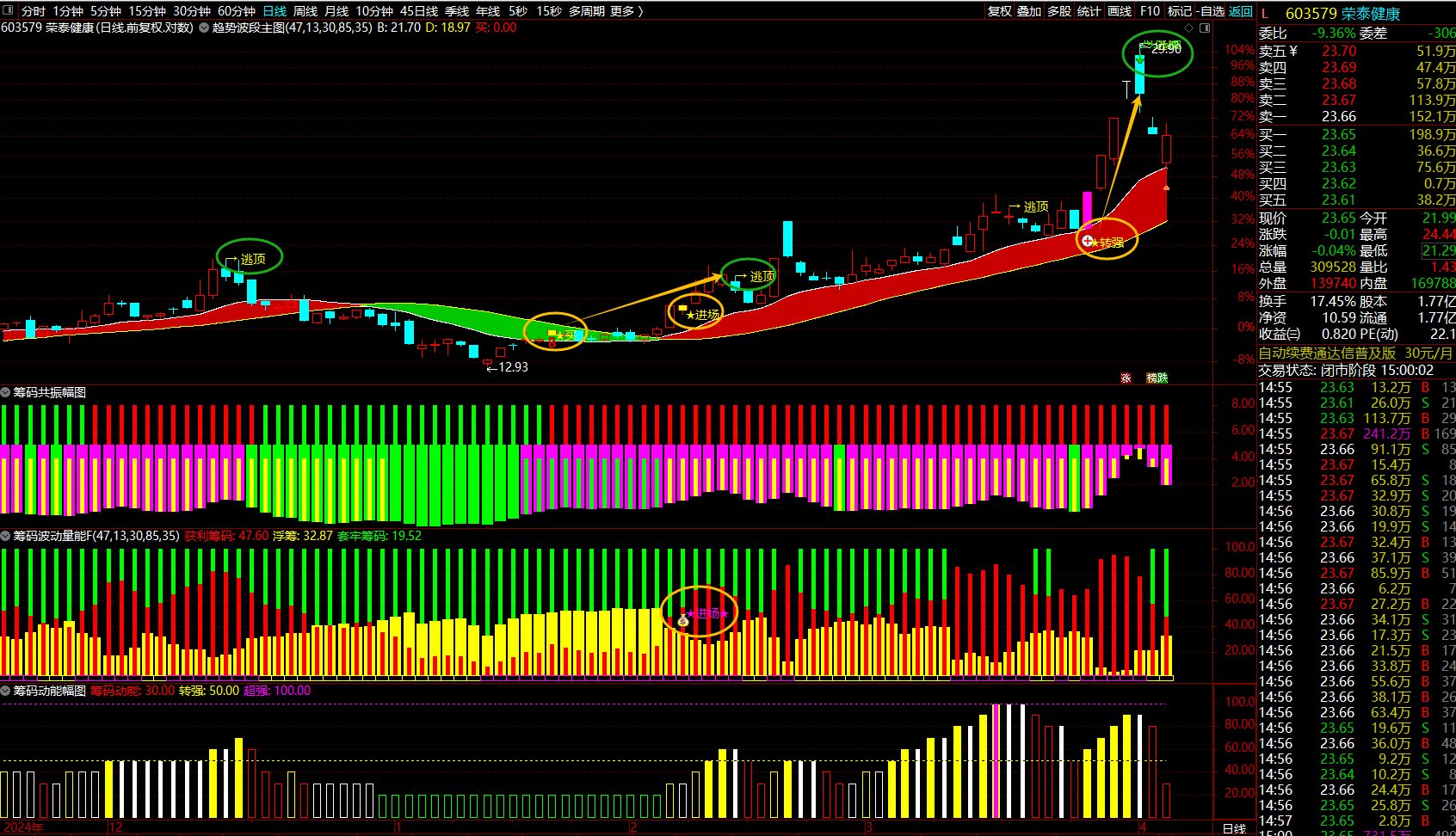Select the 5秒 period tab
The image size is (1456, 836).
[518, 11]
